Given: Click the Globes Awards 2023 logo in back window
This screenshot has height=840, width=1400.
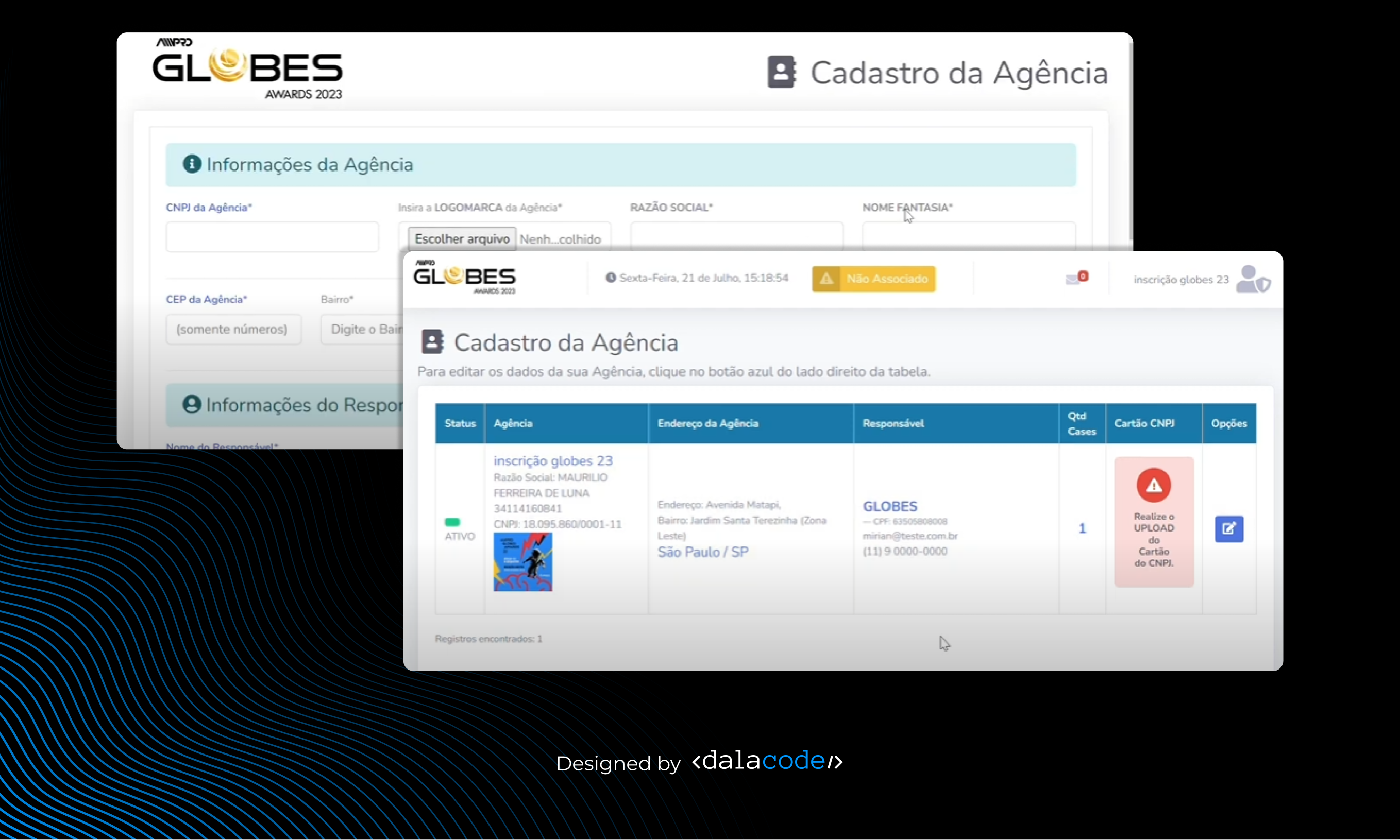Looking at the screenshot, I should point(247,68).
